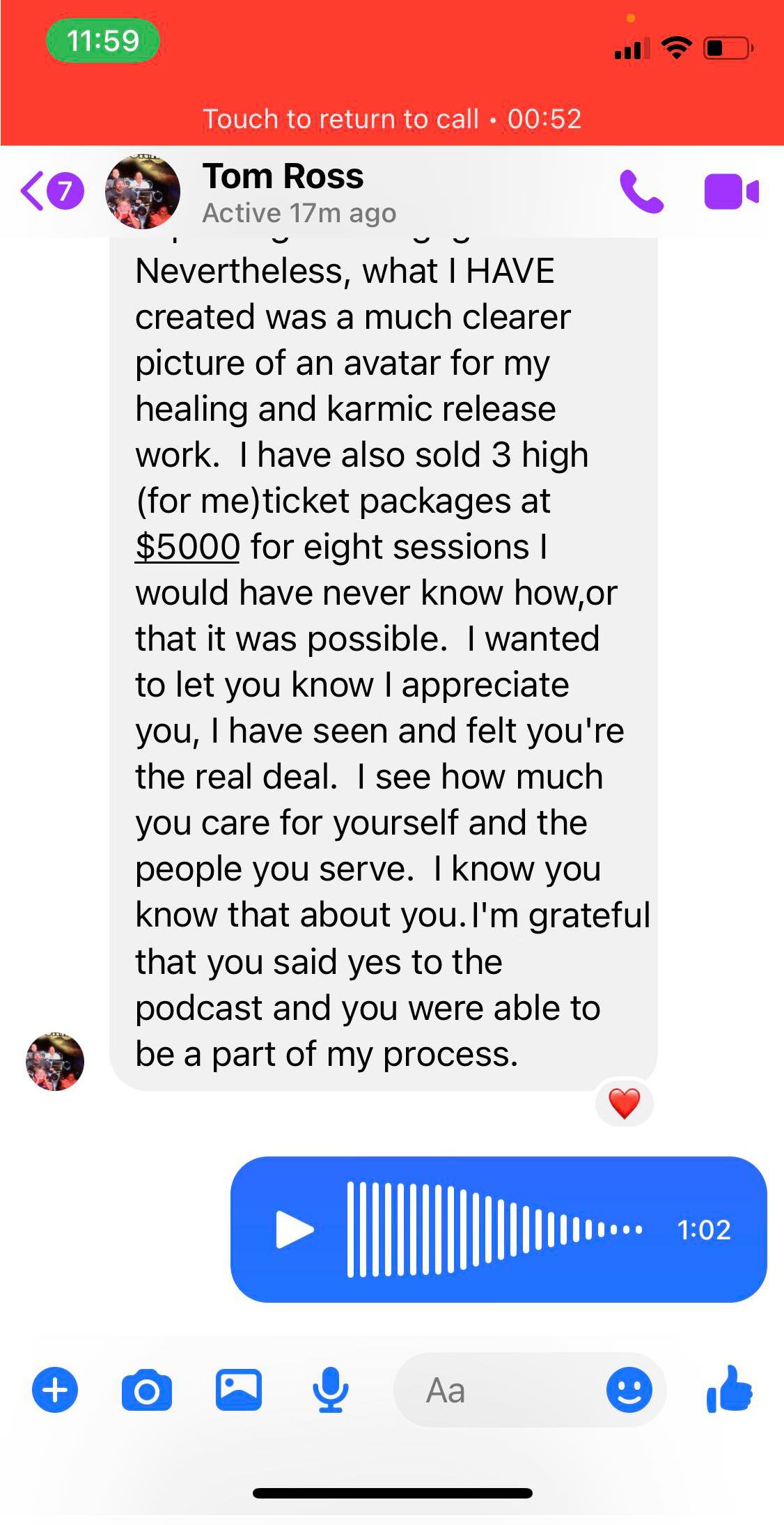The height and width of the screenshot is (1525, 784).
Task: Open Tom Ross profile from header name
Action: pos(283,176)
